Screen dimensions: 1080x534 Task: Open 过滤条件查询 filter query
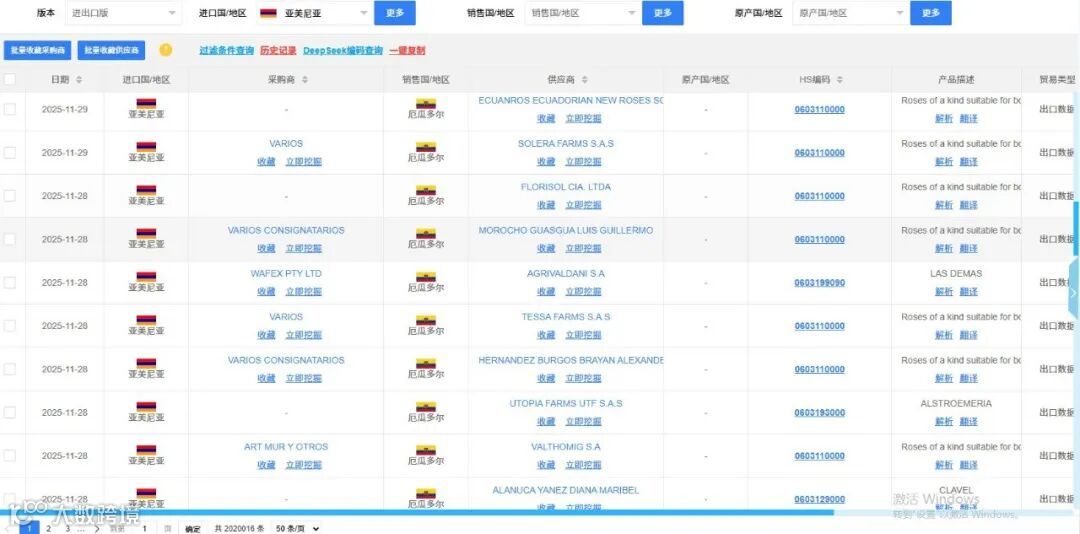tap(227, 50)
